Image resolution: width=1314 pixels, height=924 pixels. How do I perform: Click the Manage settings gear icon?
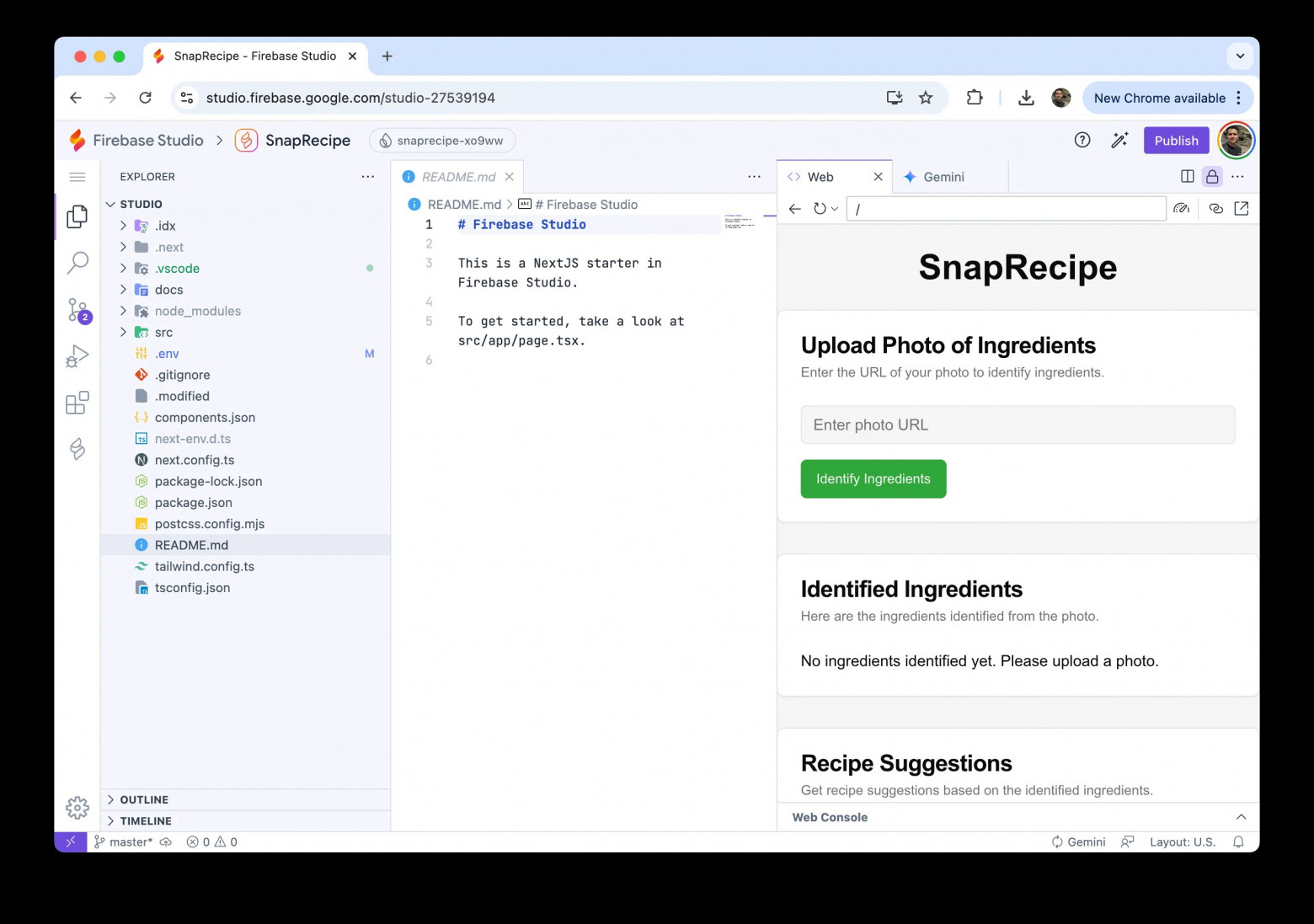point(77,808)
